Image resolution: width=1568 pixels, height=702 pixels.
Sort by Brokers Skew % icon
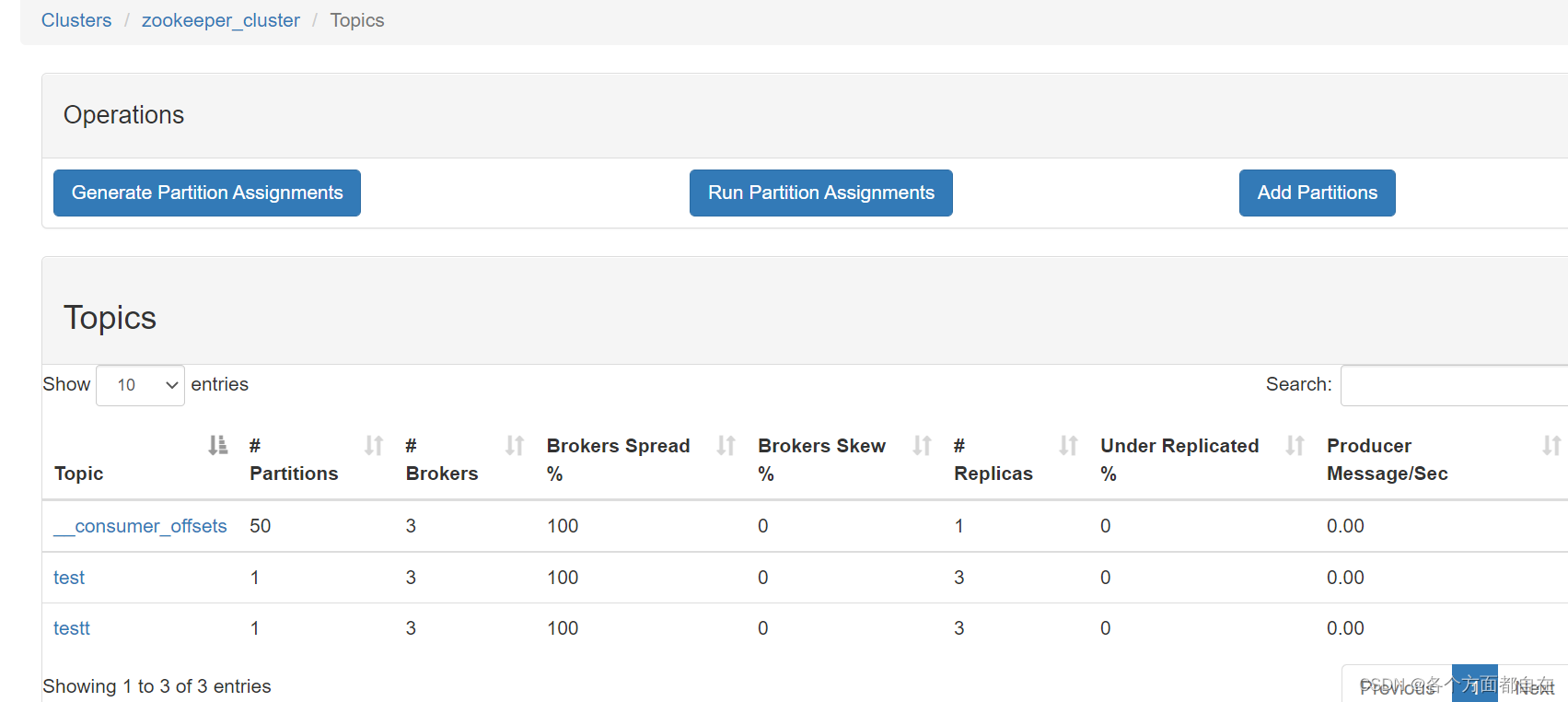923,446
